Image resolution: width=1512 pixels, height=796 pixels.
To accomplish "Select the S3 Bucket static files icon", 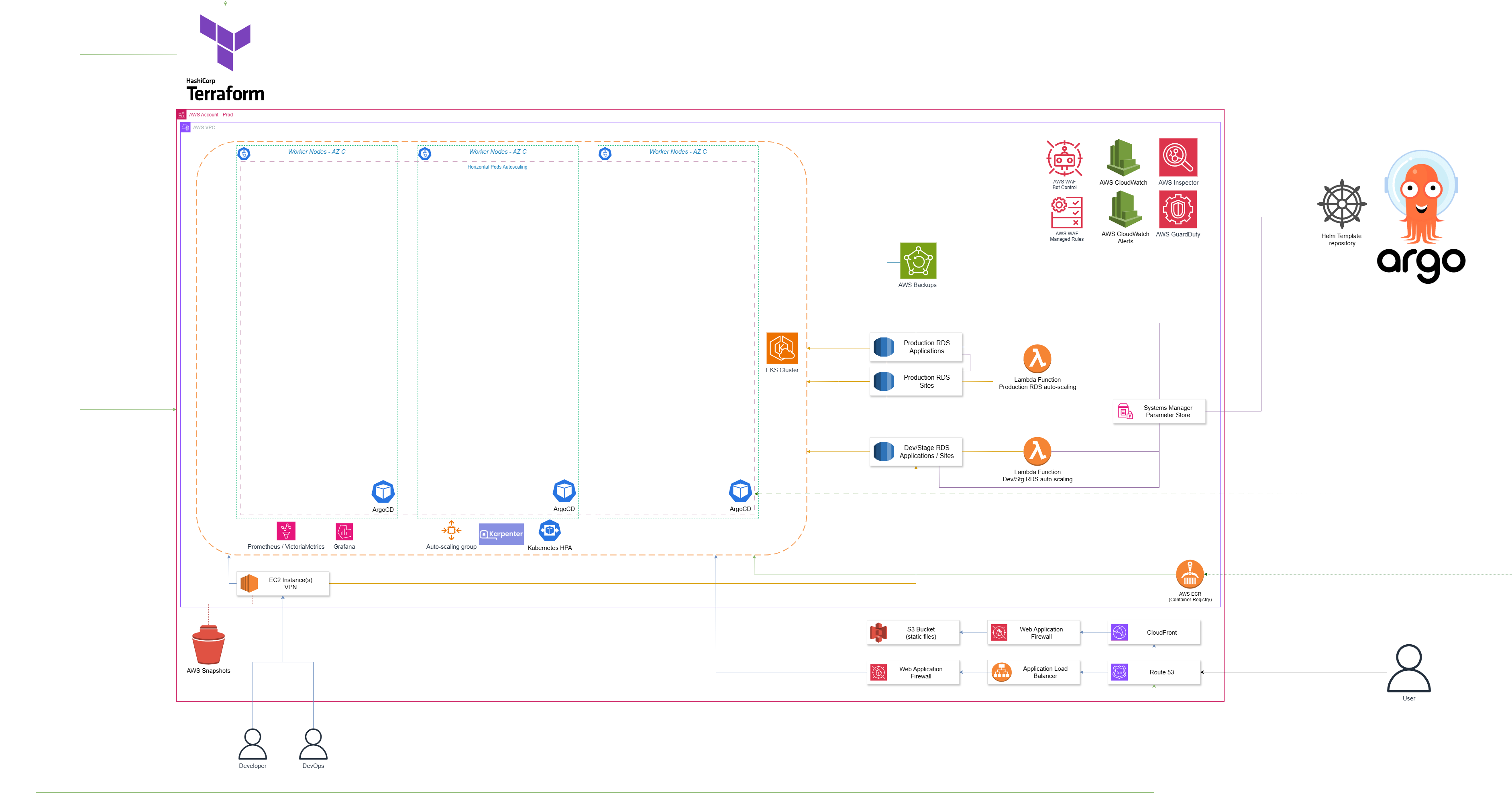I will 878,633.
